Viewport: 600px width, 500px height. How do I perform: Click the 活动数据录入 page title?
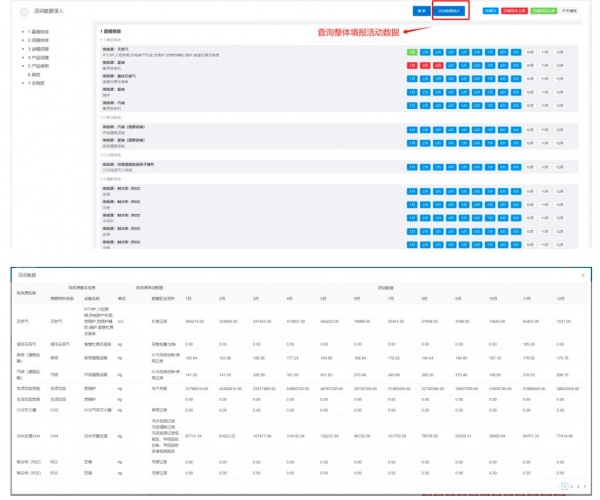(49, 11)
